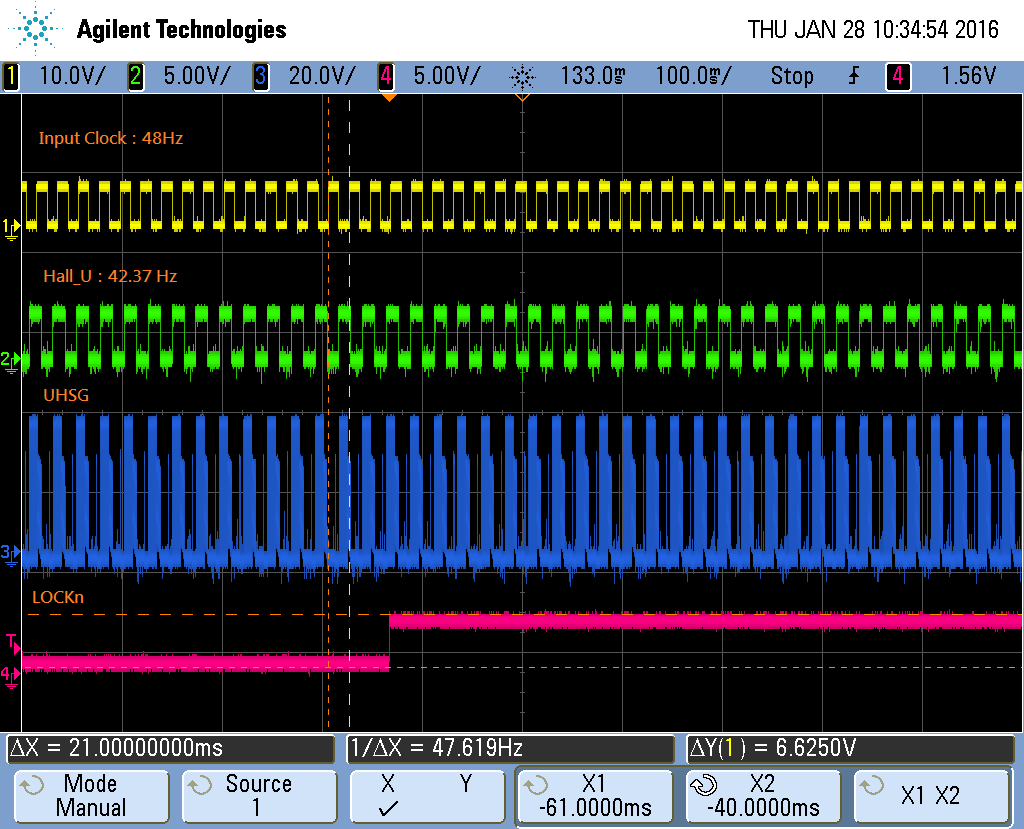Click the rotary knob icon on Mode softkey

click(31, 785)
